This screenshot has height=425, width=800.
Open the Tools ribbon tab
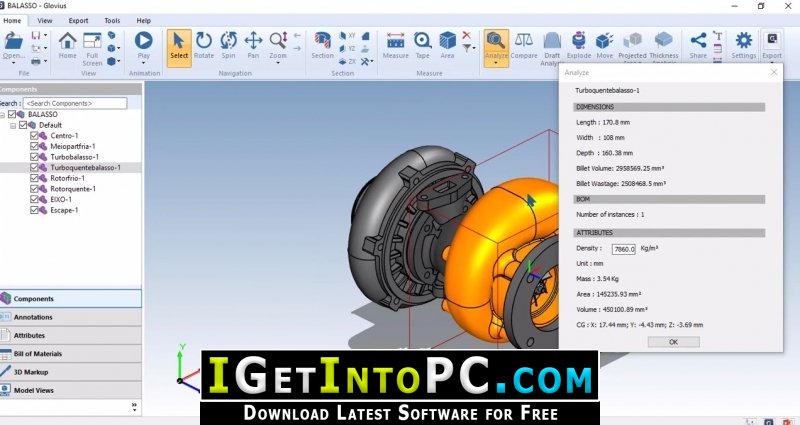coord(112,21)
